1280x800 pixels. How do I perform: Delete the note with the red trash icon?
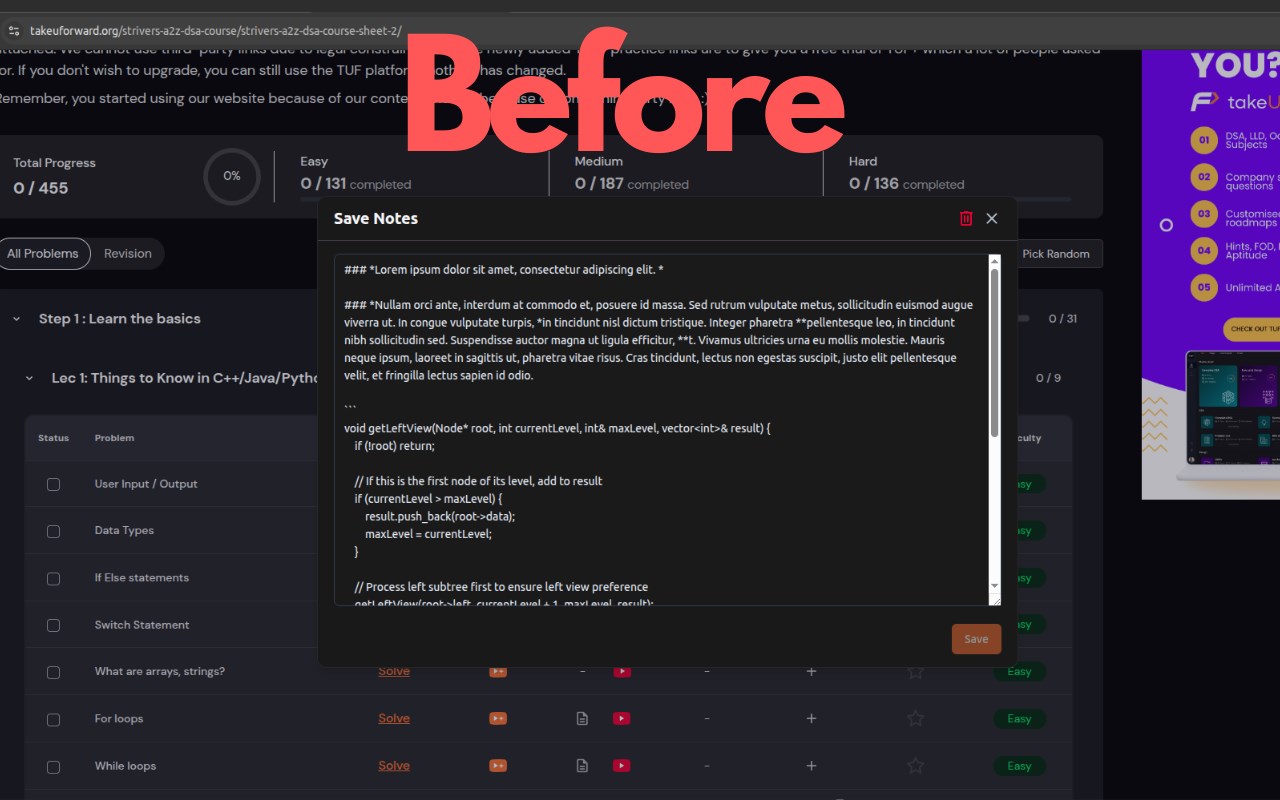click(x=966, y=218)
